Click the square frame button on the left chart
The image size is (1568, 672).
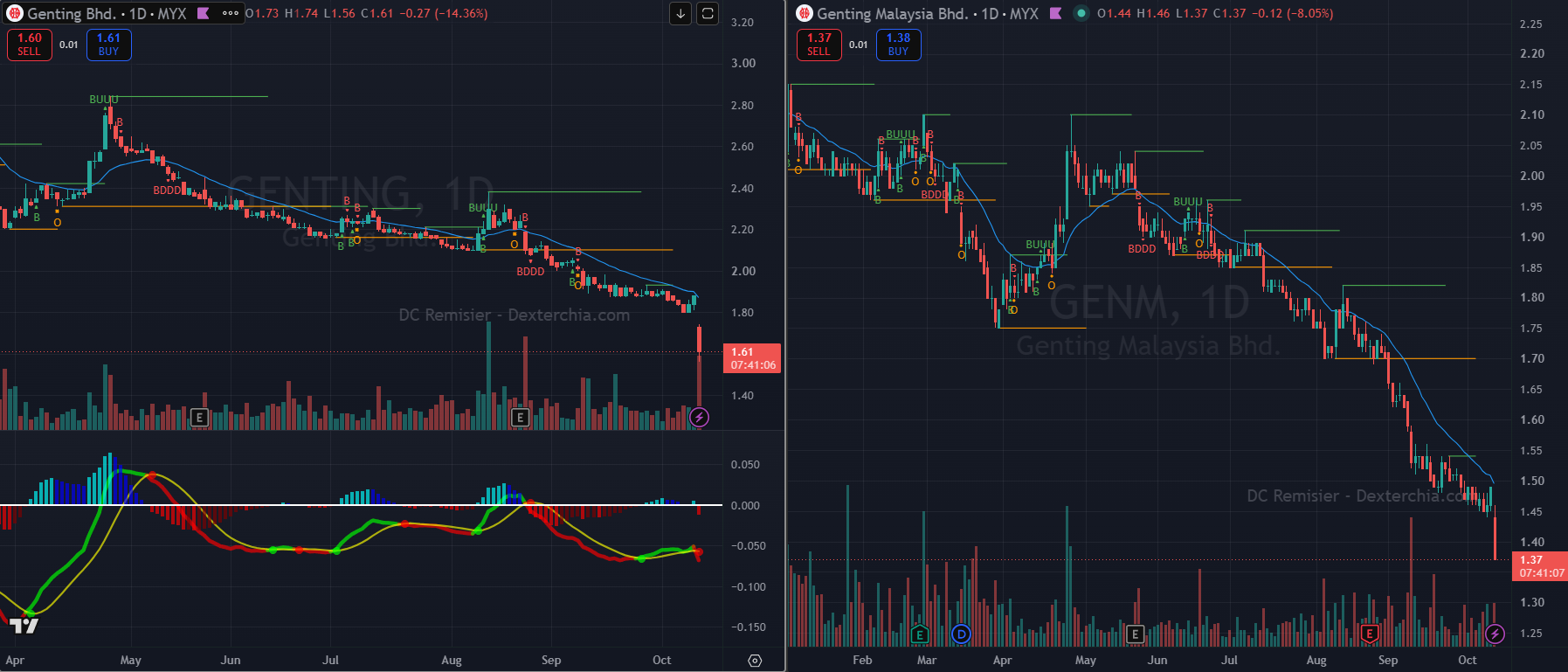click(x=708, y=13)
